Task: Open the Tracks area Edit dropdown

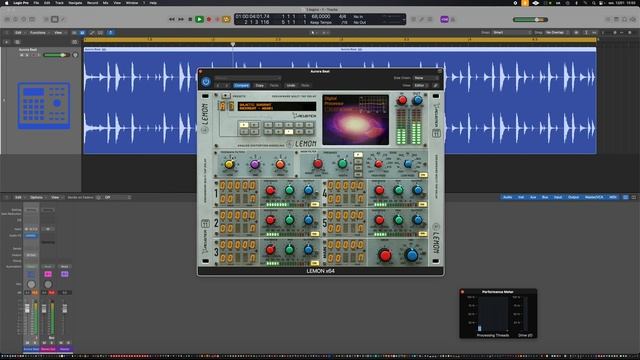Action: click(x=19, y=33)
